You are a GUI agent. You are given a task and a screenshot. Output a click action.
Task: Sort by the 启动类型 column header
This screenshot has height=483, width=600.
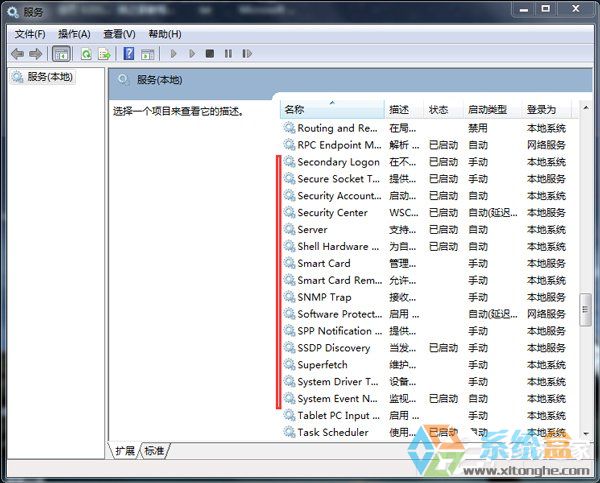[492, 110]
